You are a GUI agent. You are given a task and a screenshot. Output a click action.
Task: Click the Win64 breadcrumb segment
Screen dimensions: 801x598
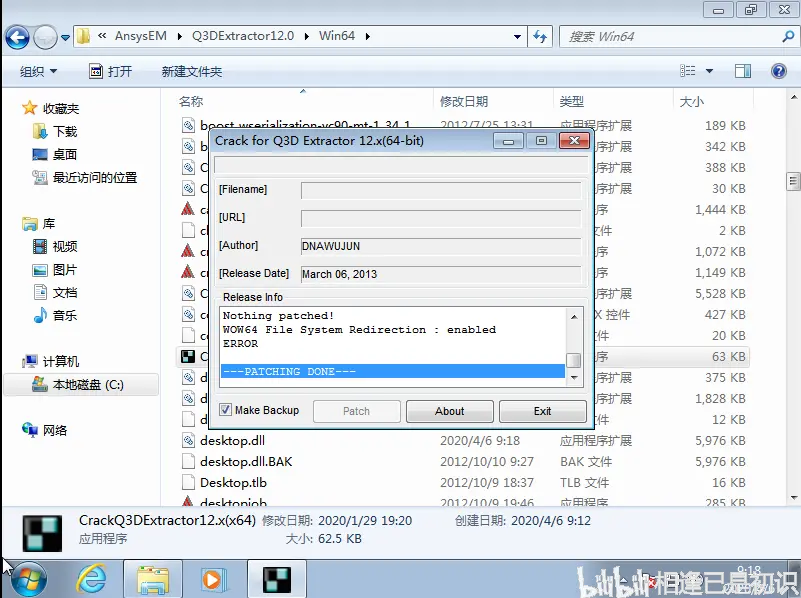pos(337,36)
